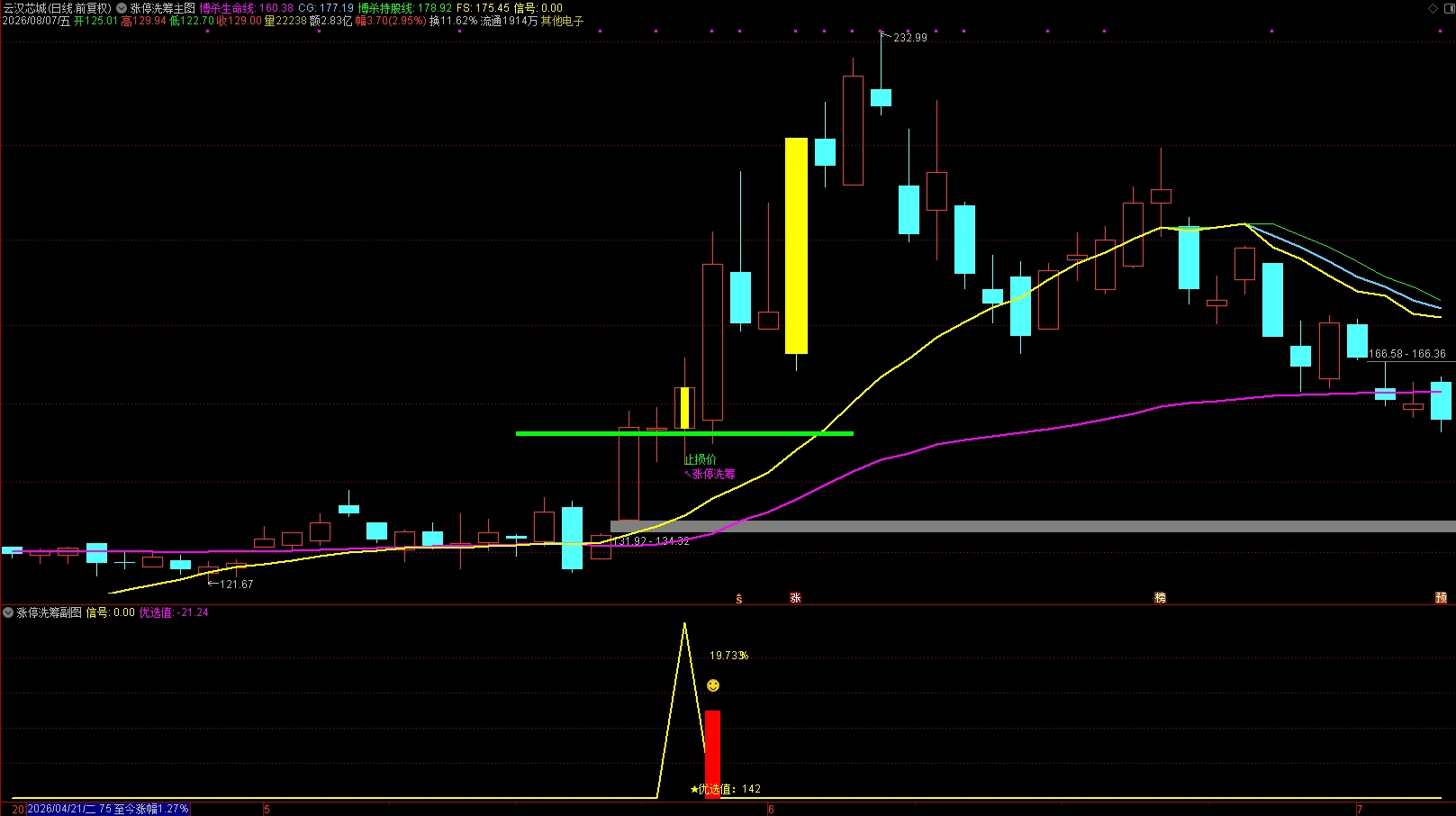Click the first diamond icon at top right
This screenshot has width=1456, height=816.
(x=1433, y=8)
